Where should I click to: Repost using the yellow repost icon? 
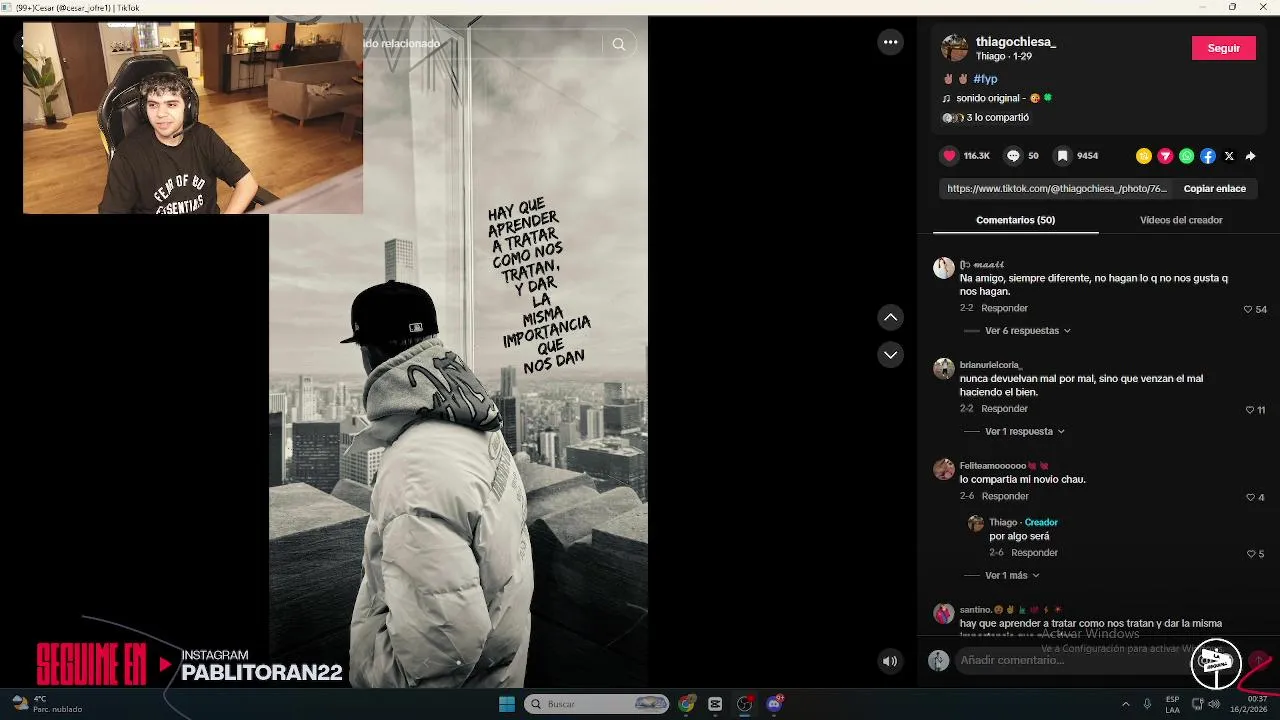tap(1144, 156)
